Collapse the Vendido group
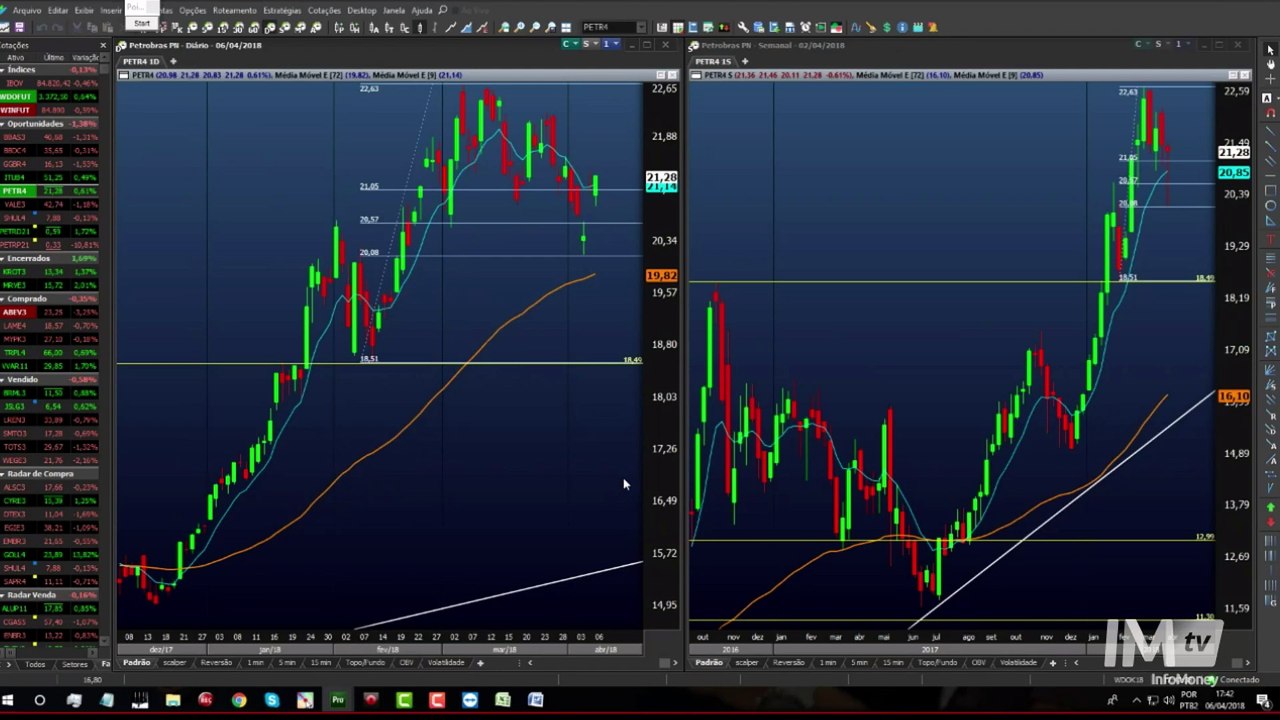 [4, 380]
